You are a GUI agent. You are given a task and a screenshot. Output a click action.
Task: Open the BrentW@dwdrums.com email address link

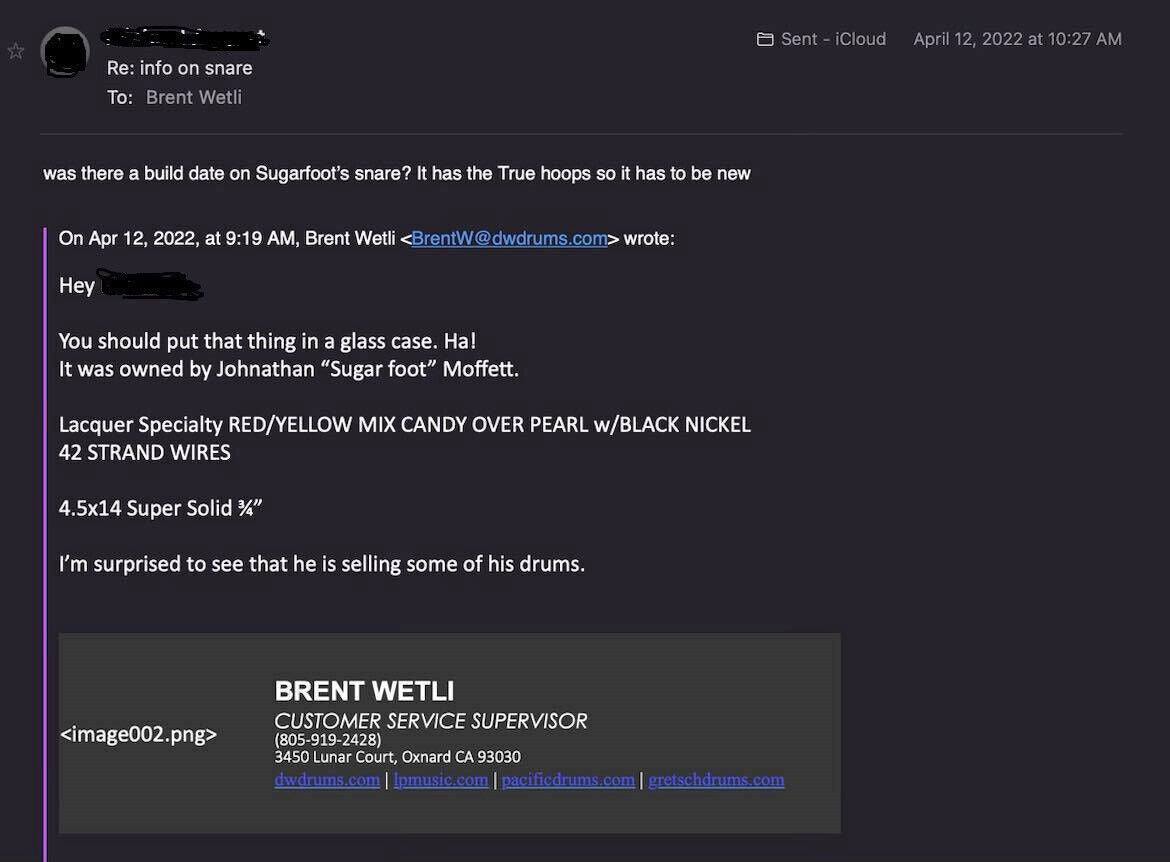click(509, 238)
